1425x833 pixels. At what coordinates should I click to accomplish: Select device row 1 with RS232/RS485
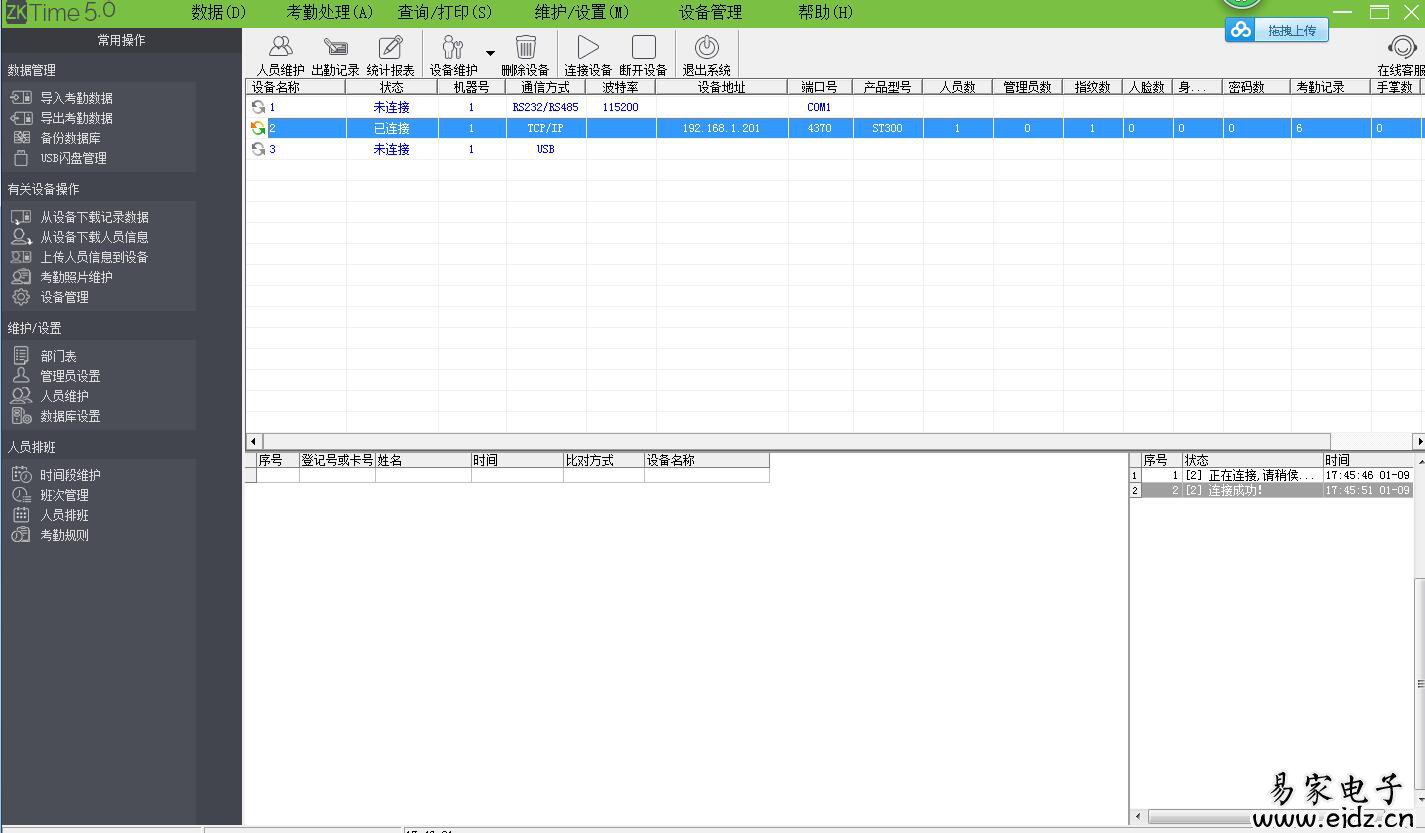833,107
